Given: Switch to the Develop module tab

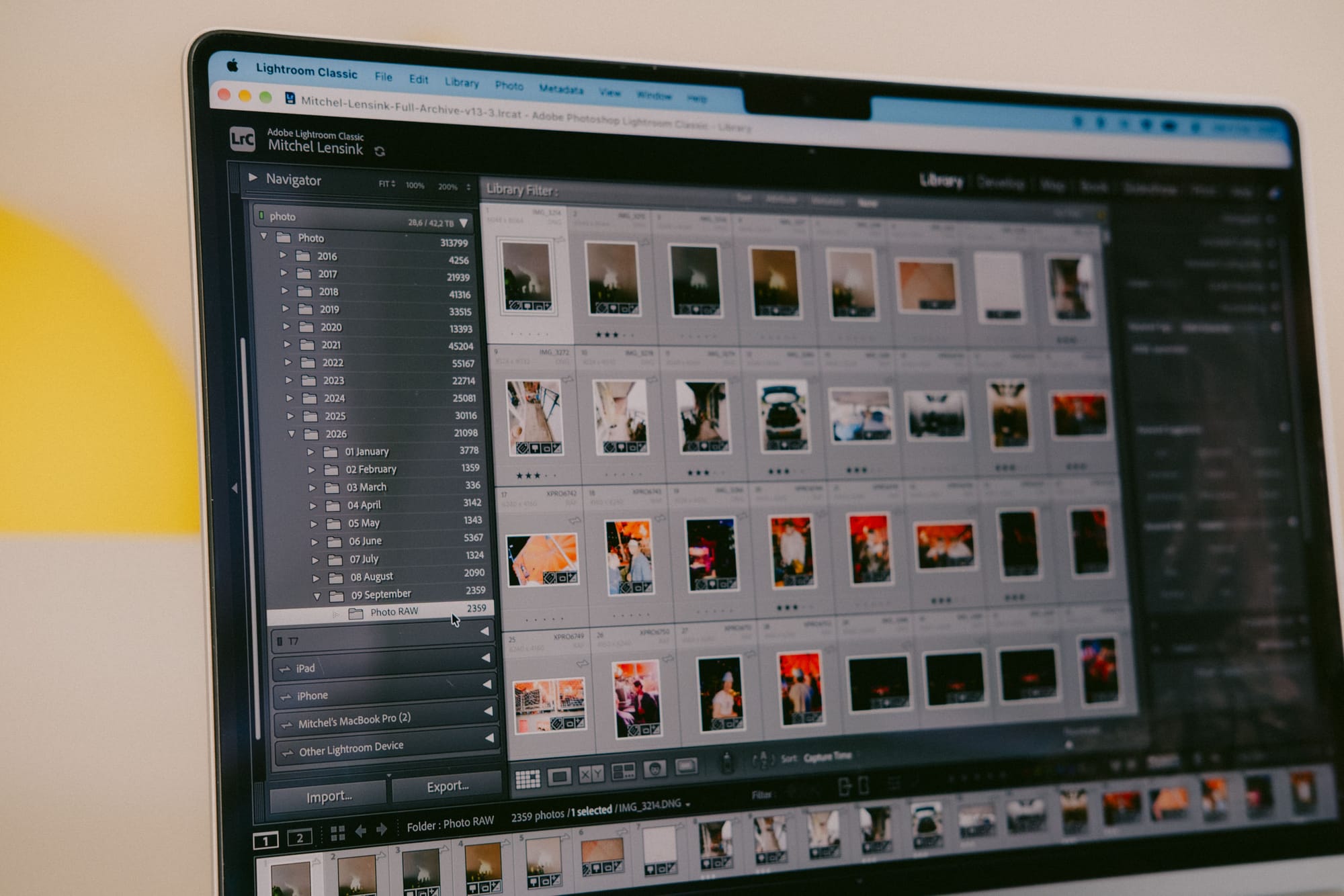Looking at the screenshot, I should coord(1001,182).
